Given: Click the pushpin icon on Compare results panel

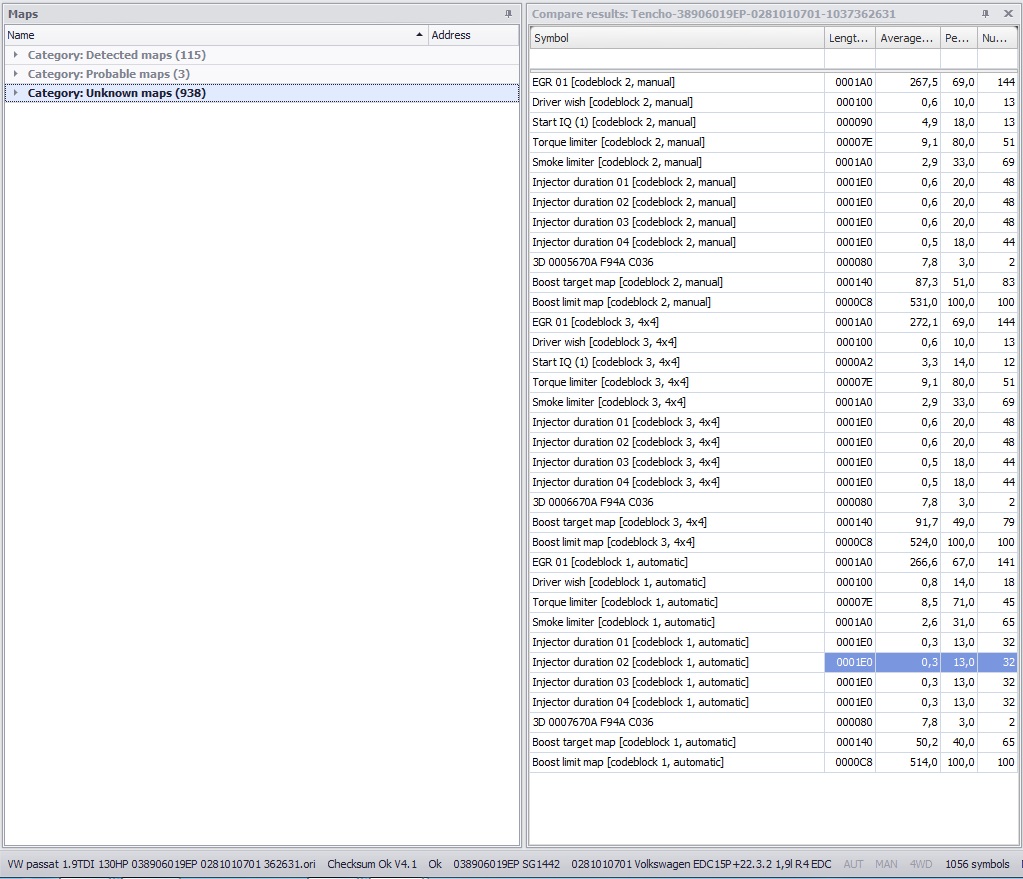Looking at the screenshot, I should pos(985,14).
